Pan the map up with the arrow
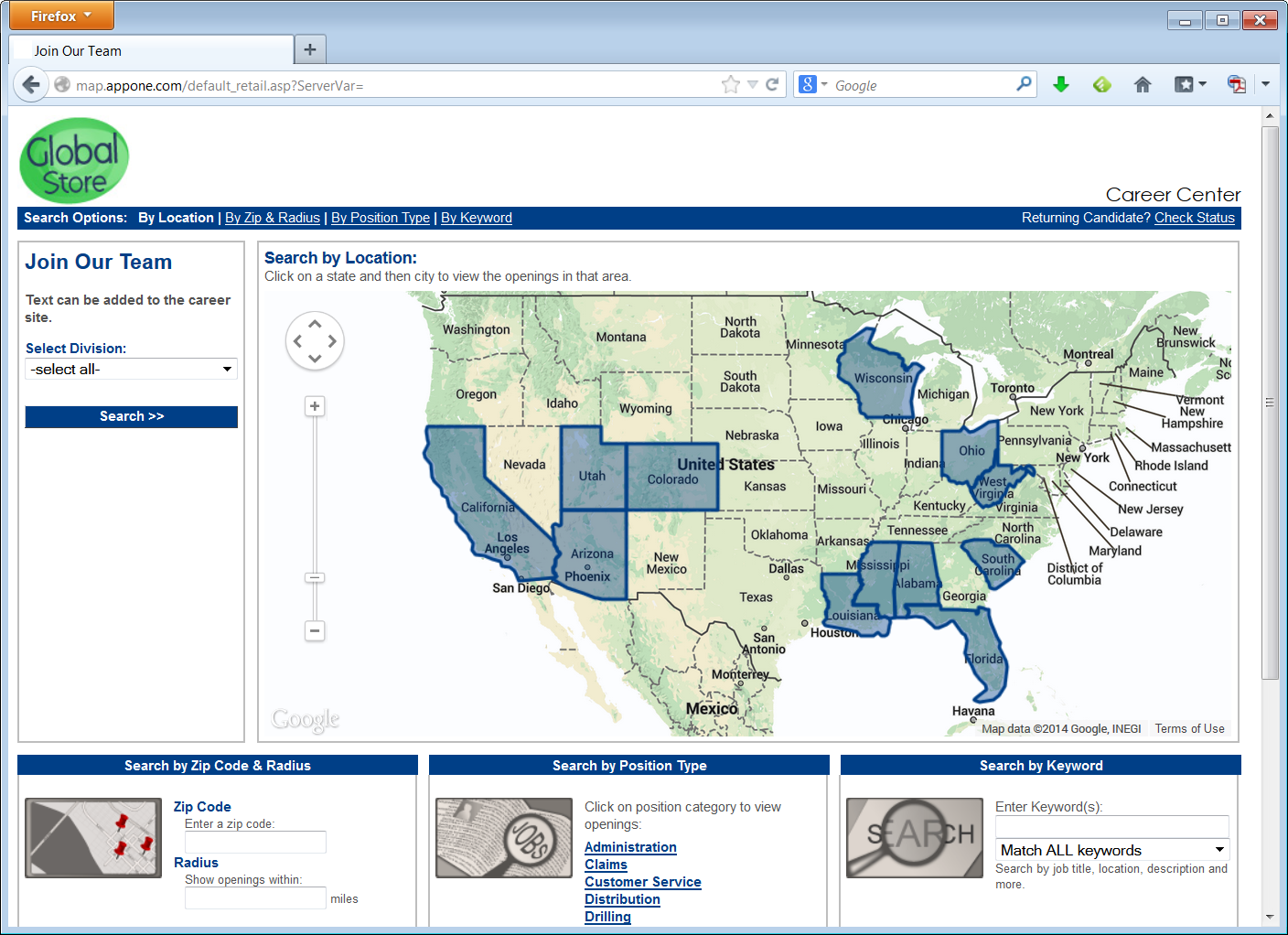The height and width of the screenshot is (935, 1288). pyautogui.click(x=315, y=323)
